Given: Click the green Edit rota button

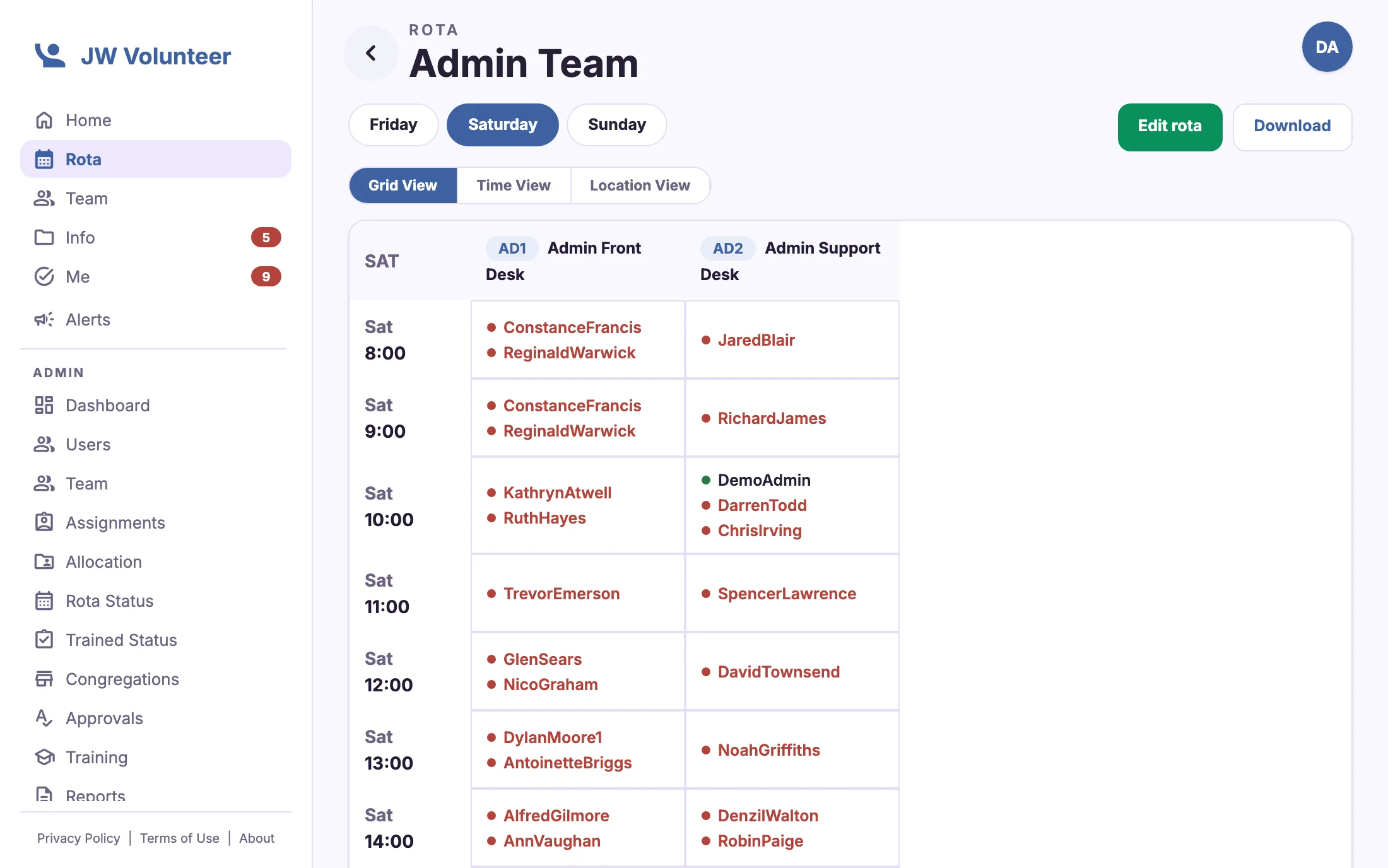Looking at the screenshot, I should (1170, 127).
